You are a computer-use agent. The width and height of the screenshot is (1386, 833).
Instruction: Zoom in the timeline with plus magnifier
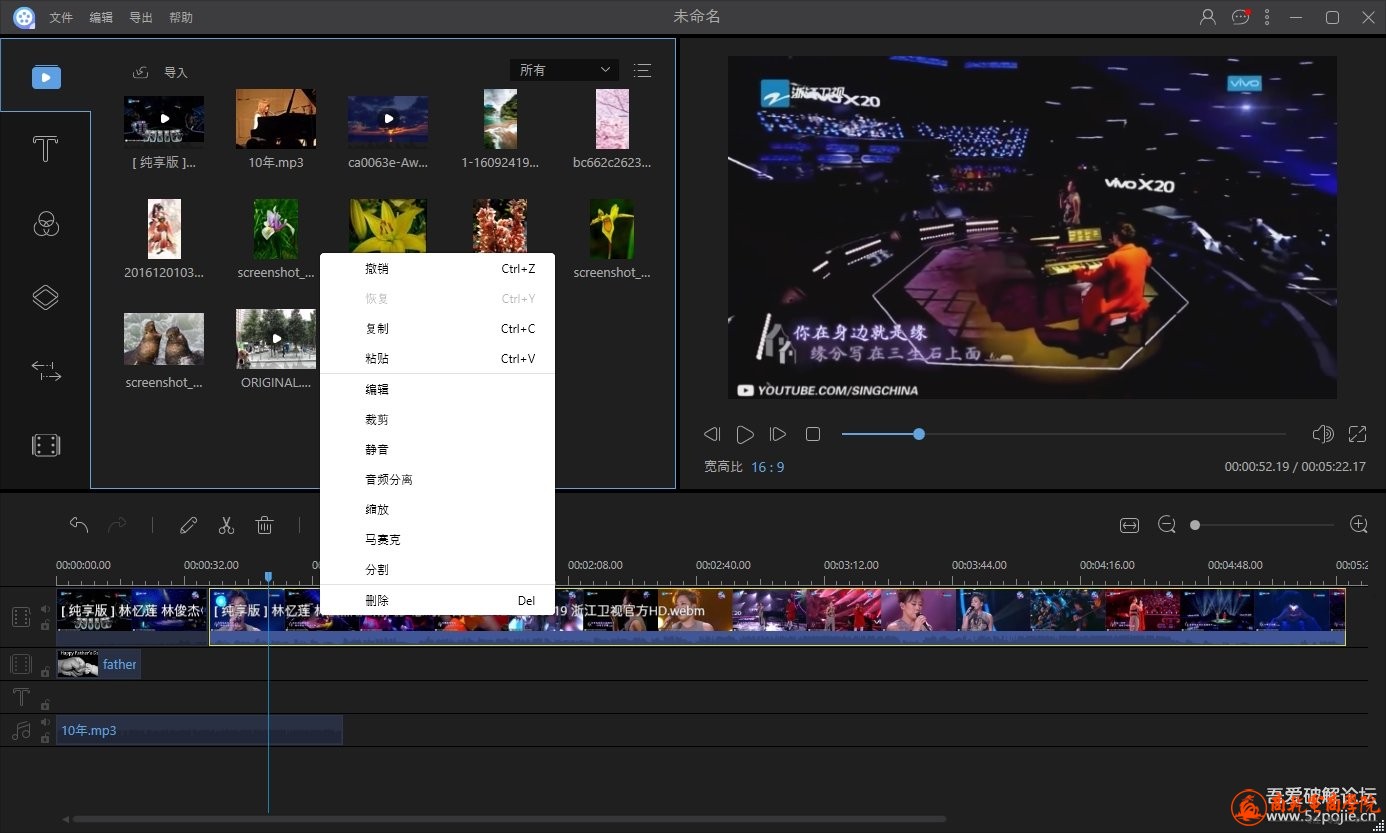click(1358, 525)
